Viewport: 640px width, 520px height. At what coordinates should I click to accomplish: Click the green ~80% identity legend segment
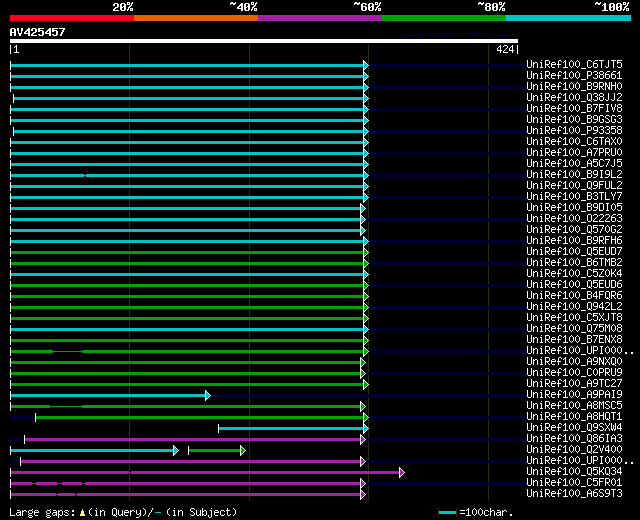point(443,17)
